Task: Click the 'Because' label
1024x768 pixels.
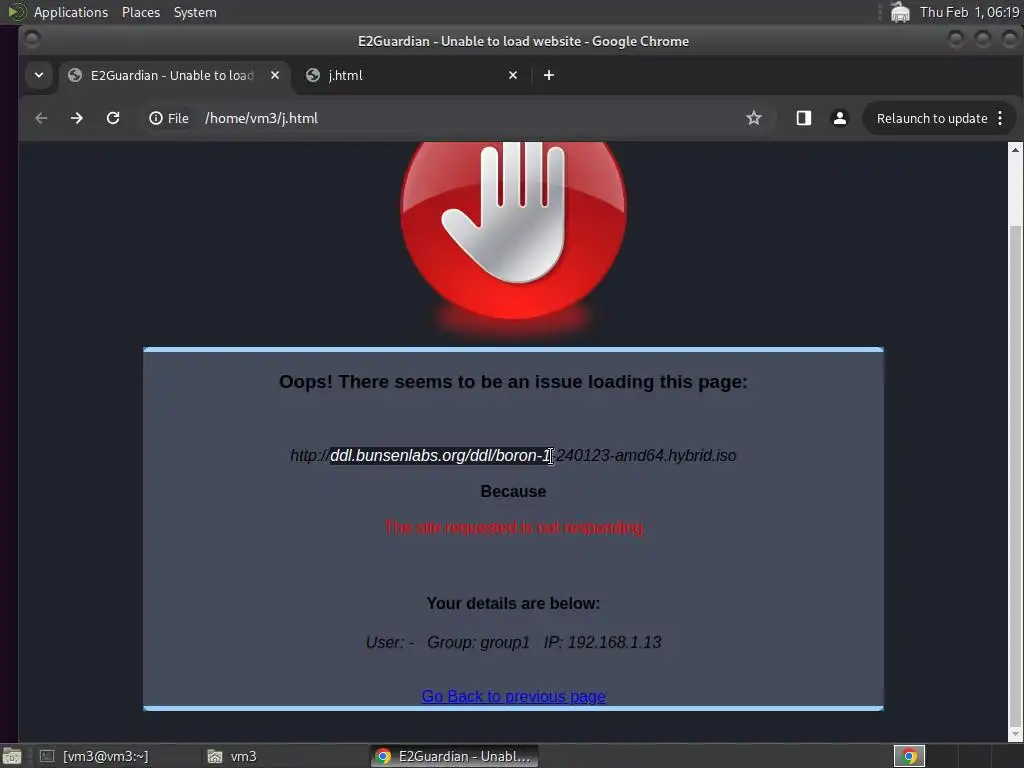Action: (x=513, y=491)
